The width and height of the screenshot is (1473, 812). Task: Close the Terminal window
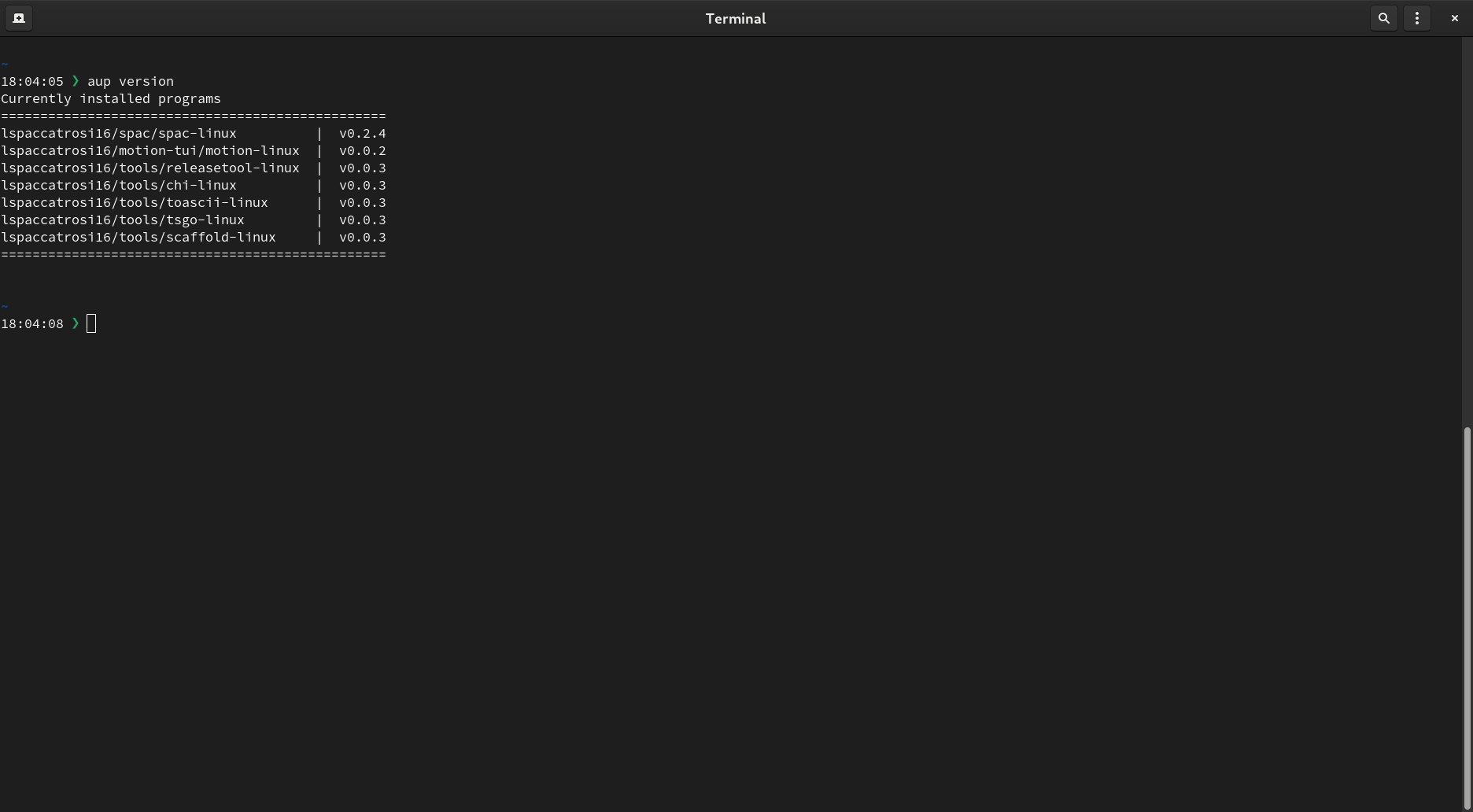[x=1454, y=18]
